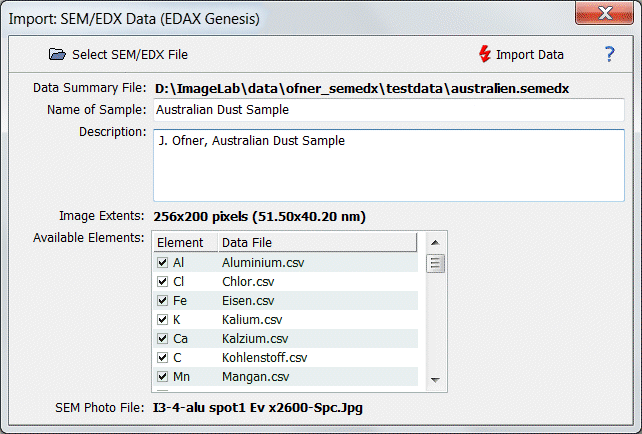Click the open folder icon

(57, 54)
